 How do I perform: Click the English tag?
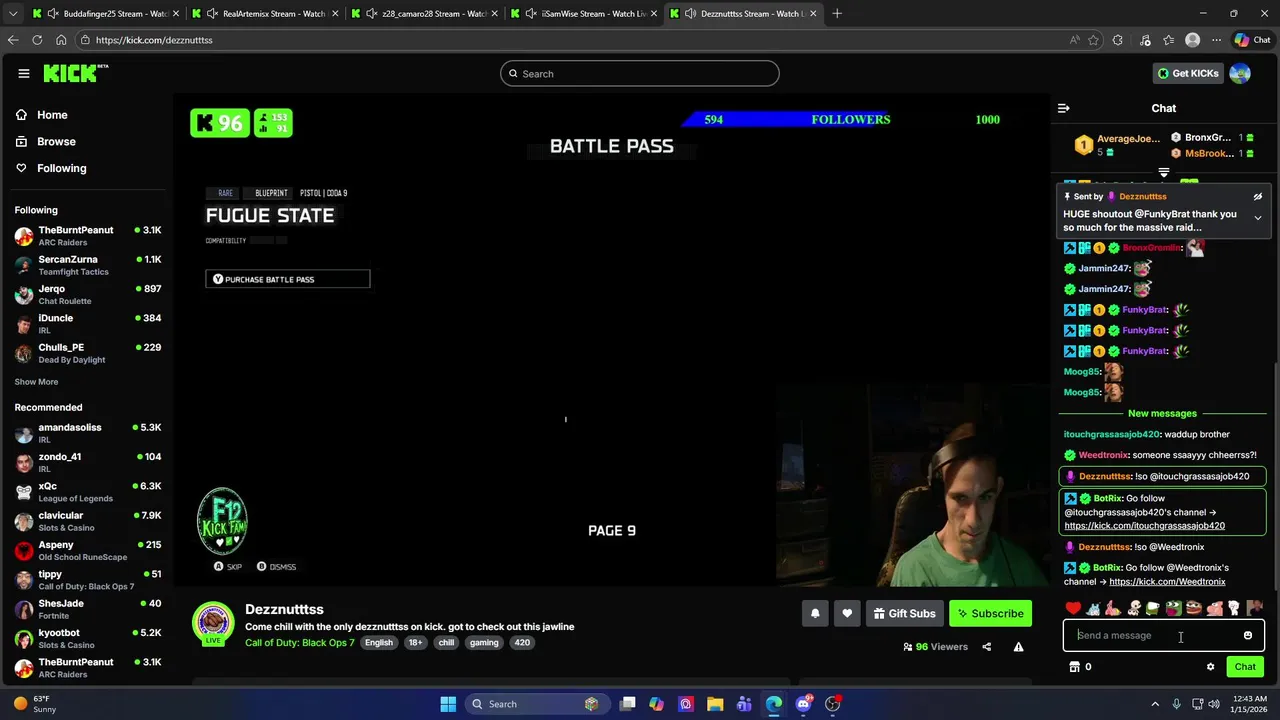(x=378, y=643)
